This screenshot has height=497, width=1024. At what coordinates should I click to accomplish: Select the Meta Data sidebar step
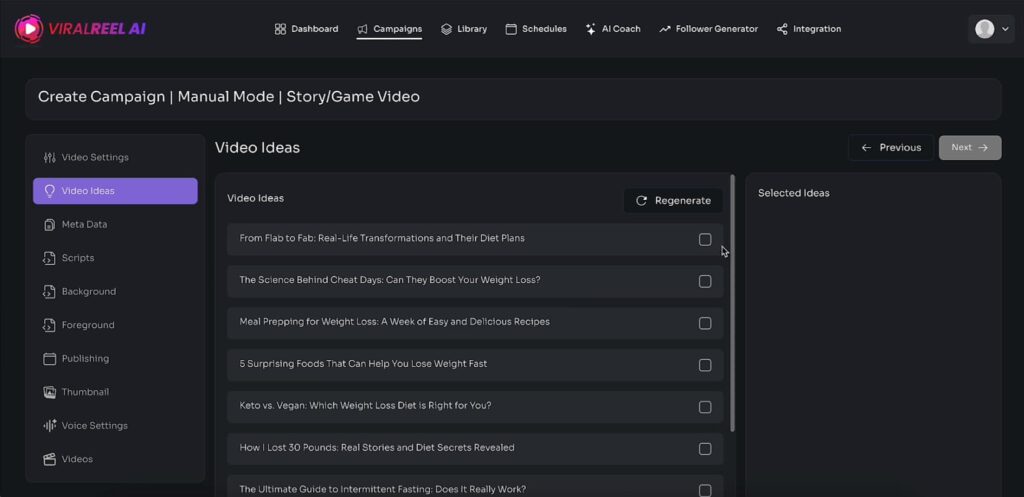click(115, 225)
